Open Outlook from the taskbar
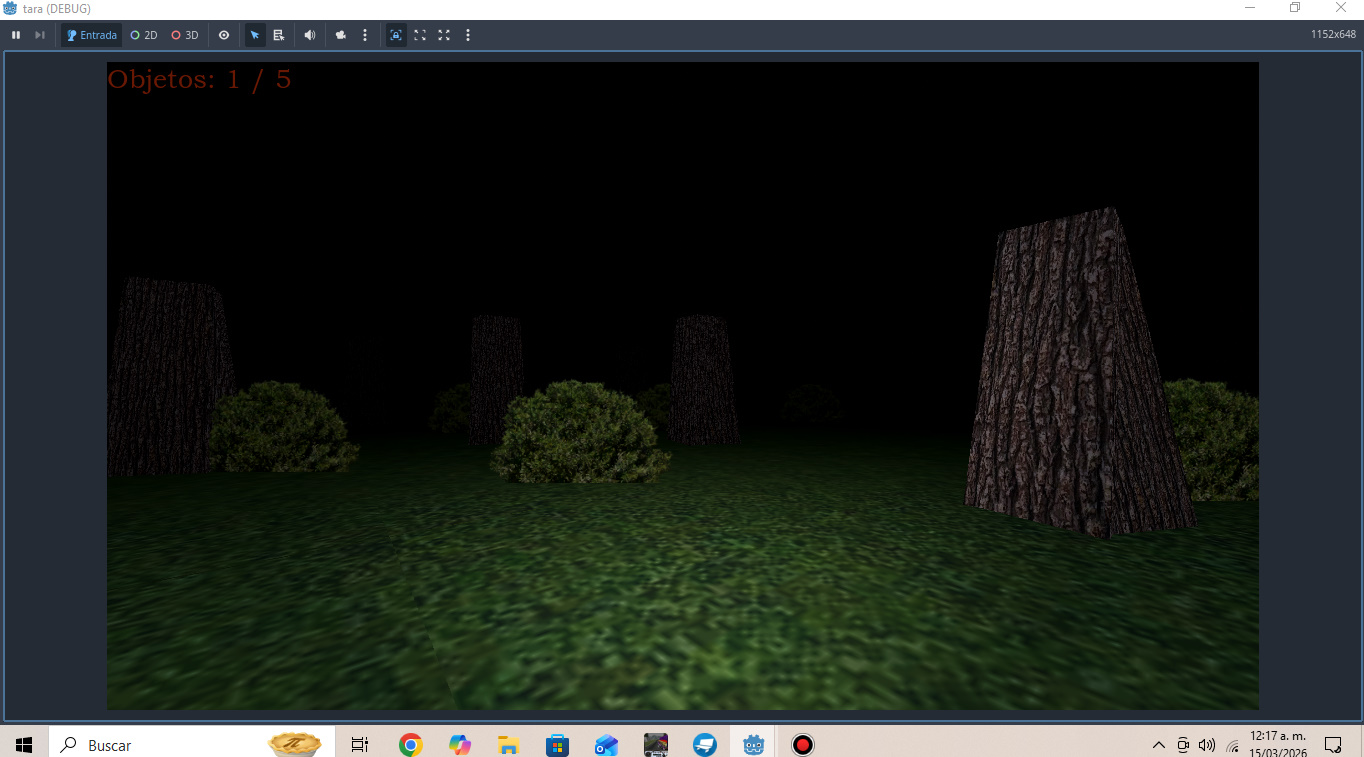 click(606, 745)
